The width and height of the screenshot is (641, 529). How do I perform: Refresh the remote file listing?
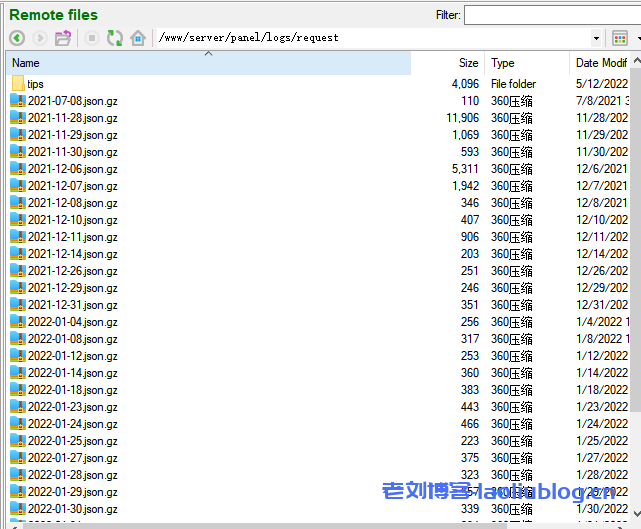pos(115,38)
